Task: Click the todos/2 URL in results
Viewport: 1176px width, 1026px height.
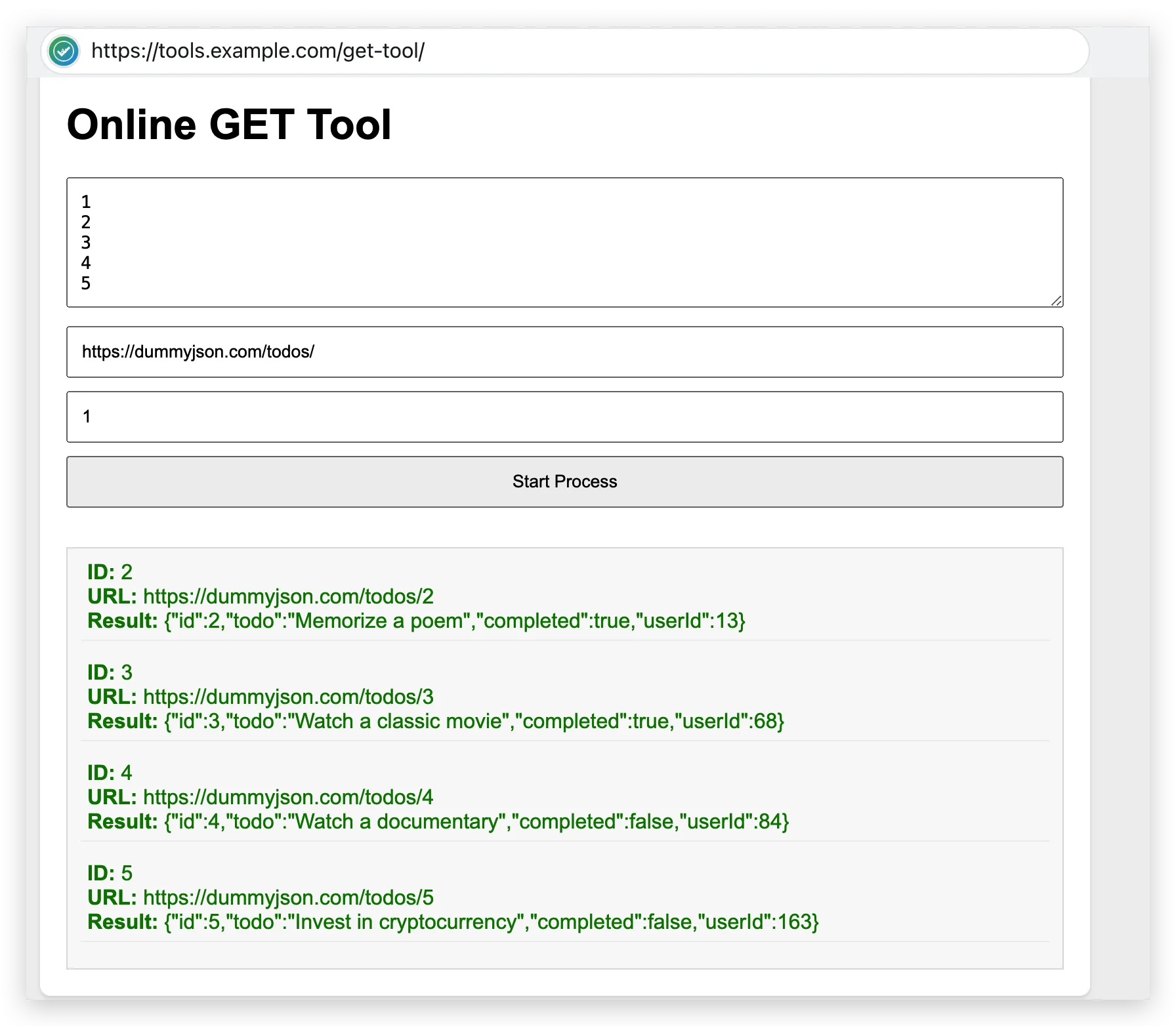Action: point(288,596)
